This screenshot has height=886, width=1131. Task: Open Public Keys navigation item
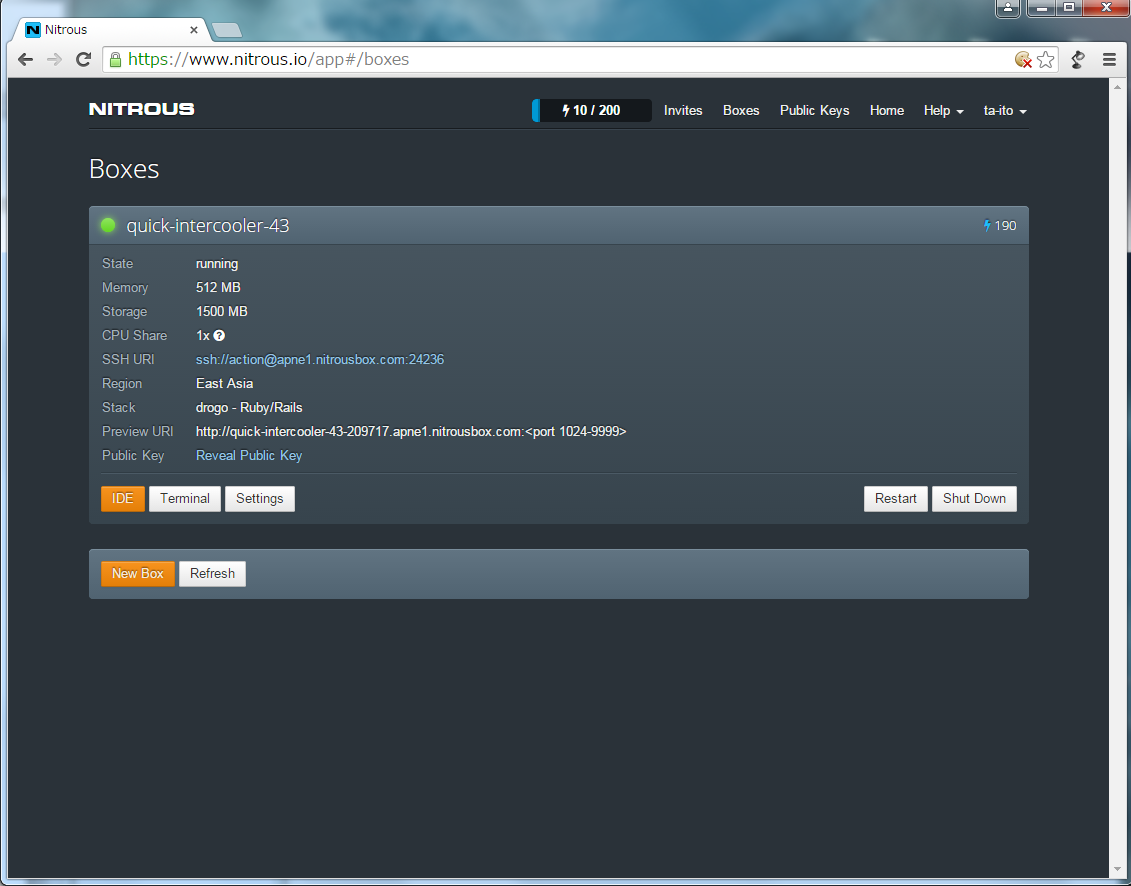coord(814,110)
